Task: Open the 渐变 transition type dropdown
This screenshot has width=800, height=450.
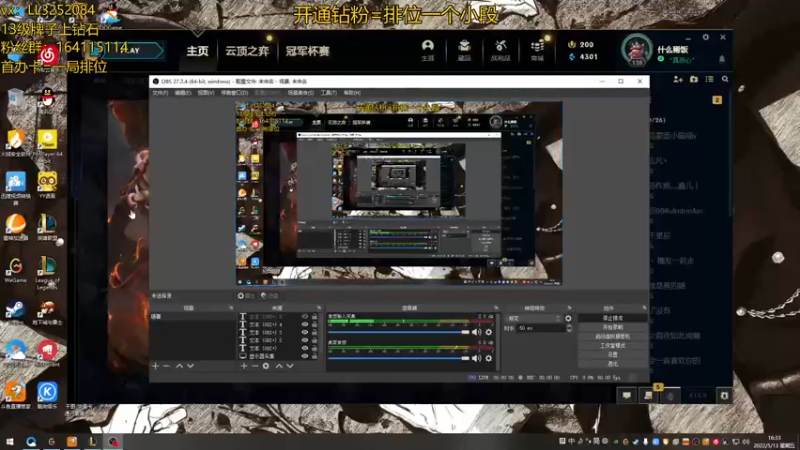Action: pyautogui.click(x=533, y=318)
